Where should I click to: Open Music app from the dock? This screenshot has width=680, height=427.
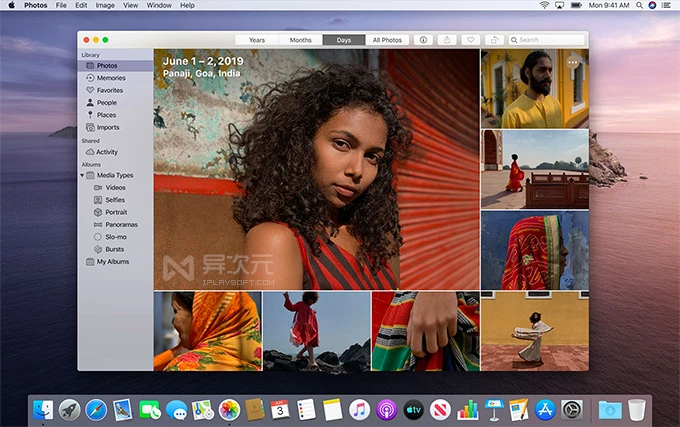[360, 410]
